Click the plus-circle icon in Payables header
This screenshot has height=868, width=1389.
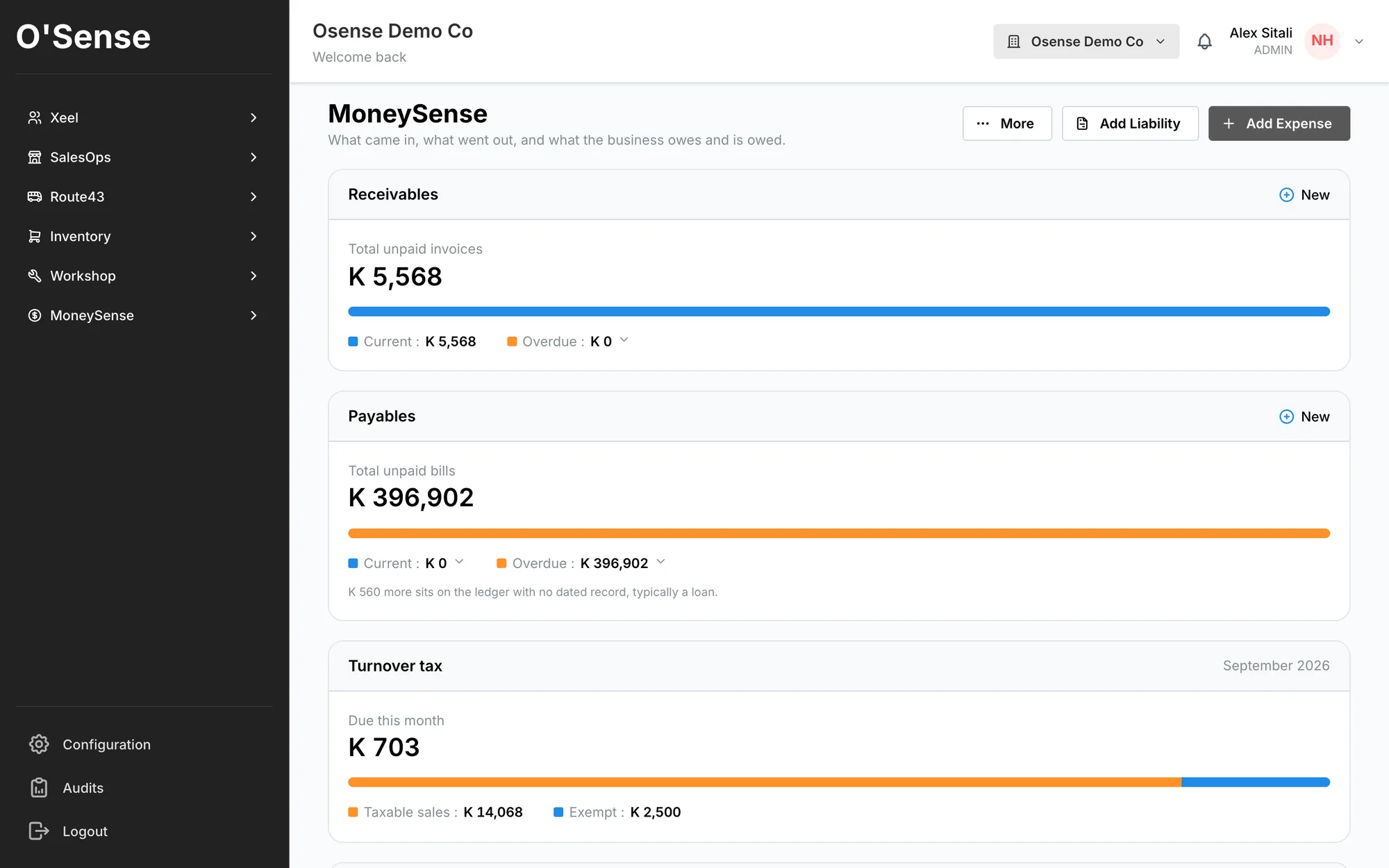1286,417
